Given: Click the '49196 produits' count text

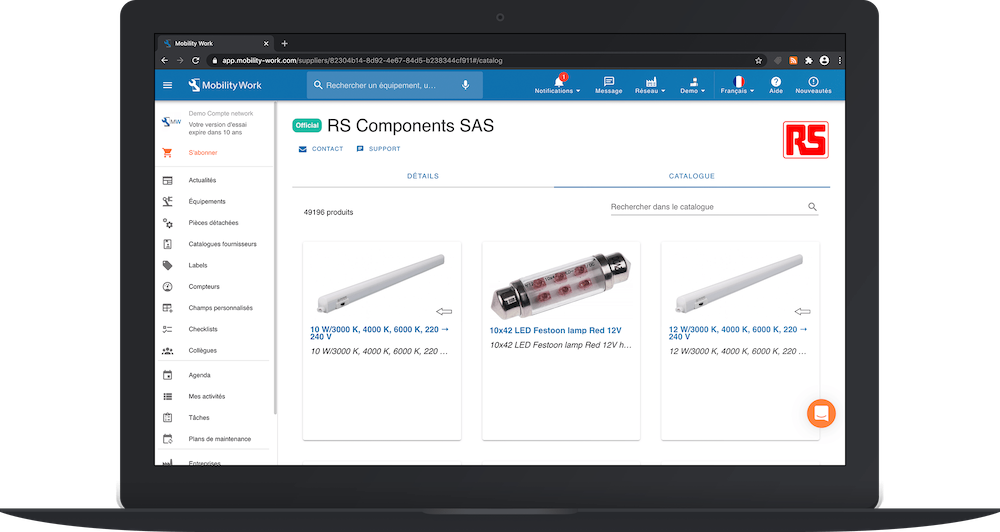Looking at the screenshot, I should point(328,212).
